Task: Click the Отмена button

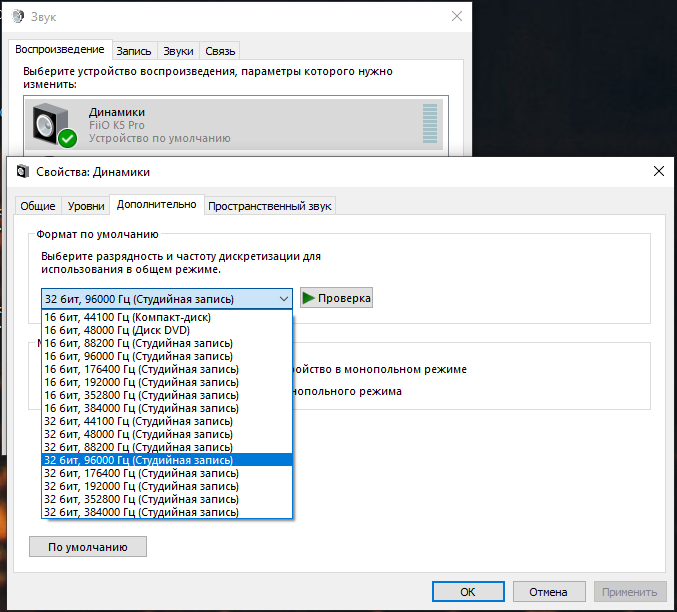Action: [x=549, y=591]
